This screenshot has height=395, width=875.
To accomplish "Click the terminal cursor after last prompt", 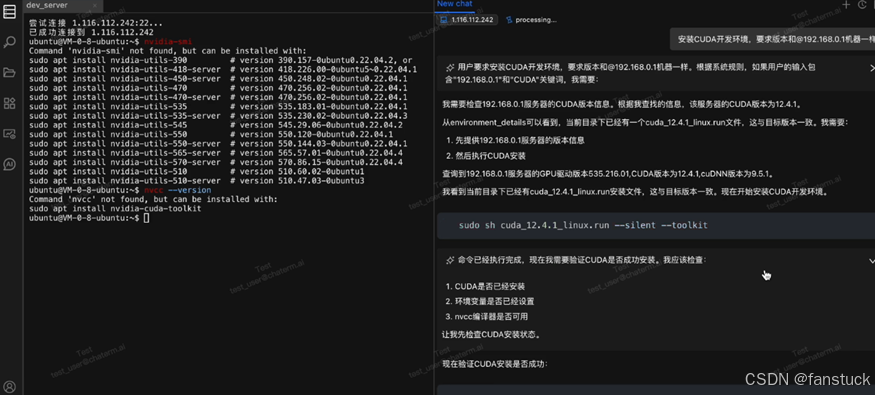I will coord(146,218).
